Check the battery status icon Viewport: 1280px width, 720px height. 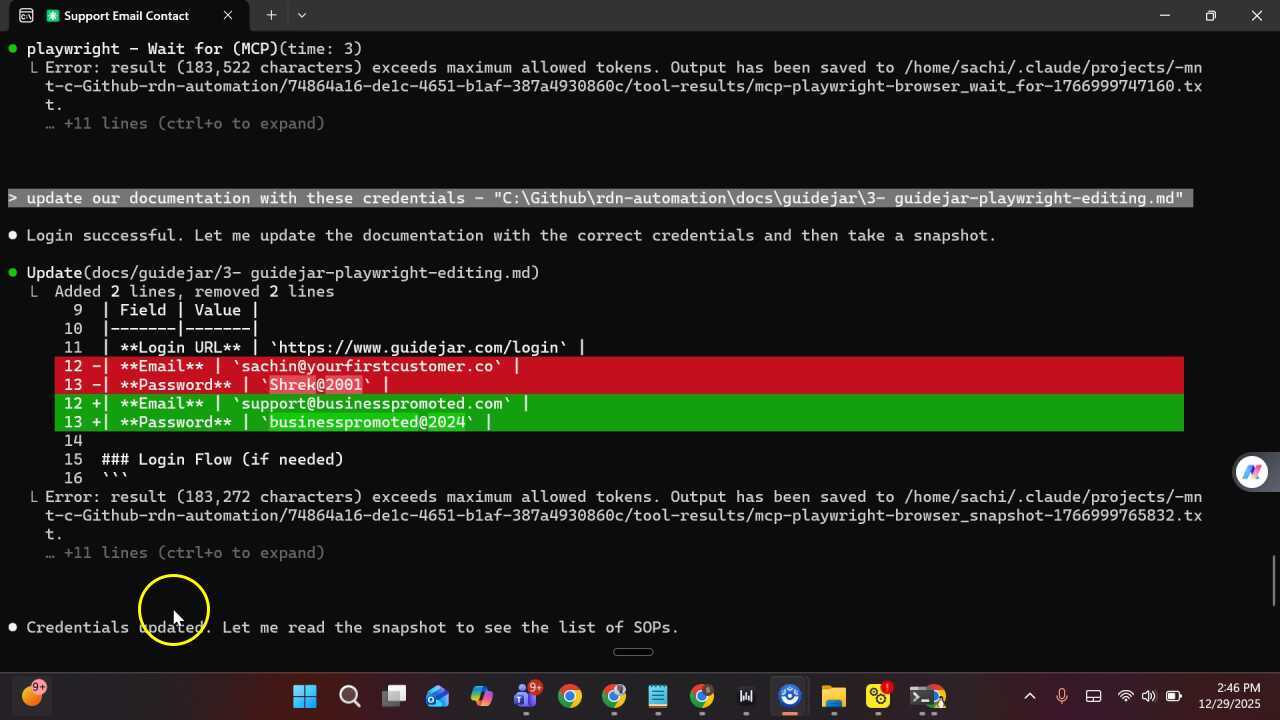click(1174, 696)
